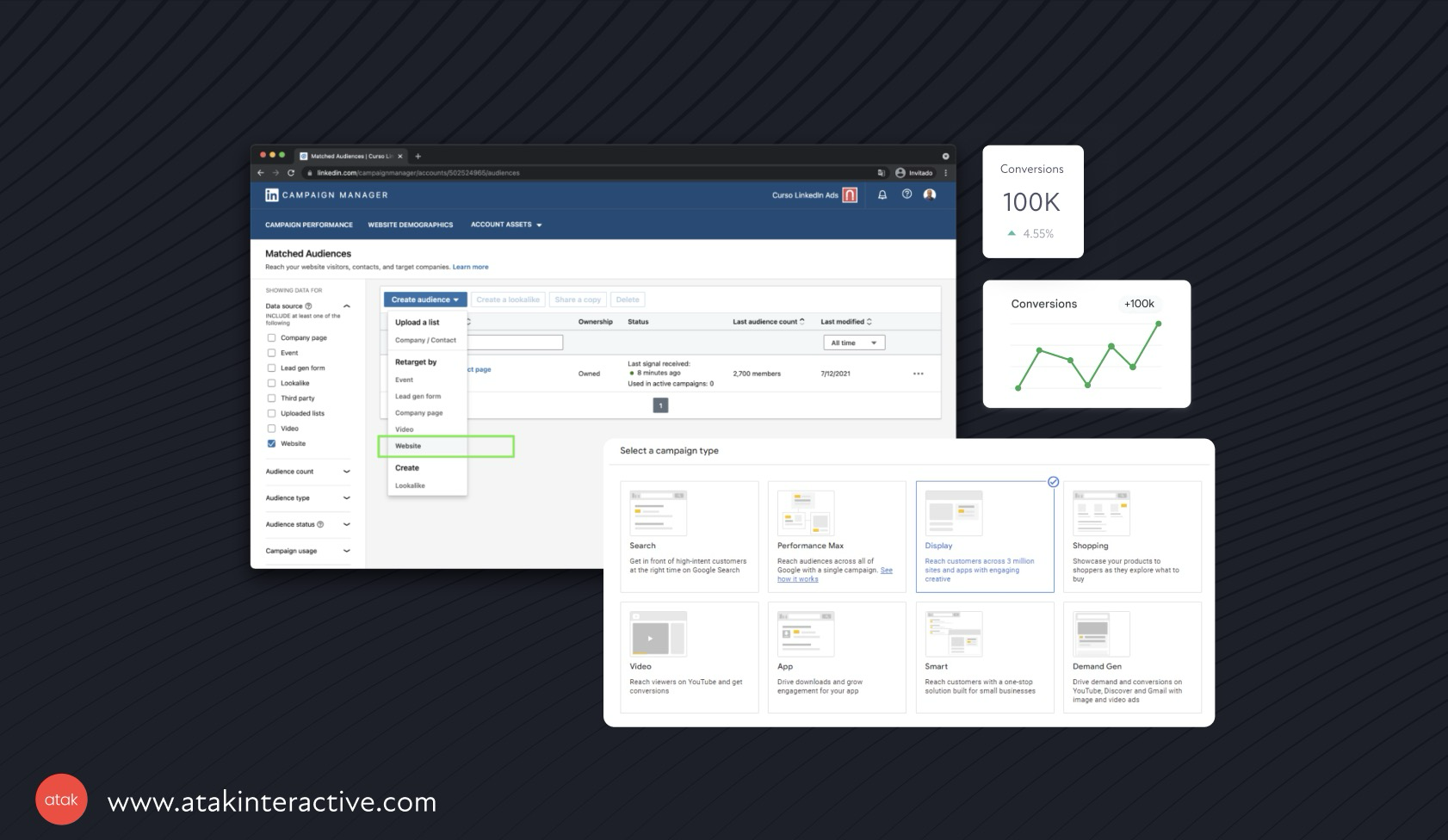Open new browser tab with plus icon
Image resolution: width=1448 pixels, height=840 pixels.
click(418, 157)
